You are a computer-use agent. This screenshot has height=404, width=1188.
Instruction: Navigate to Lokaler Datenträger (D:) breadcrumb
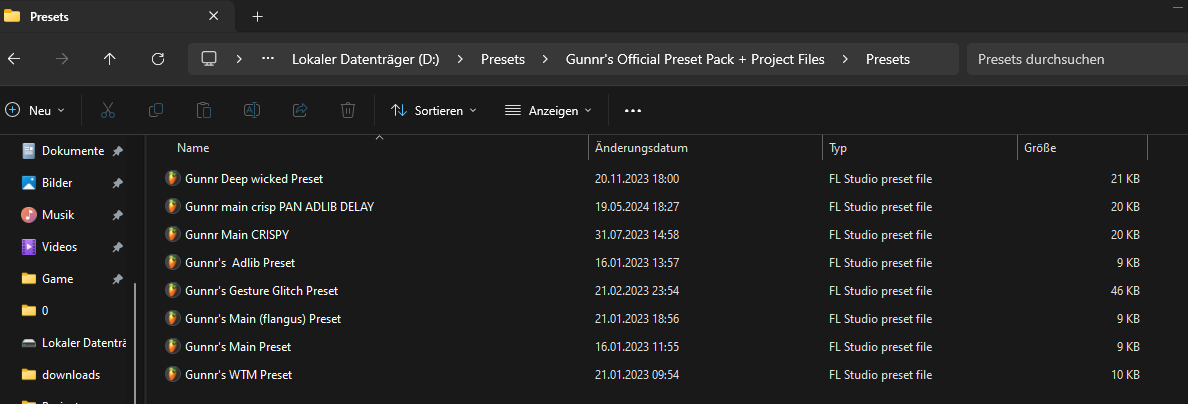point(366,59)
